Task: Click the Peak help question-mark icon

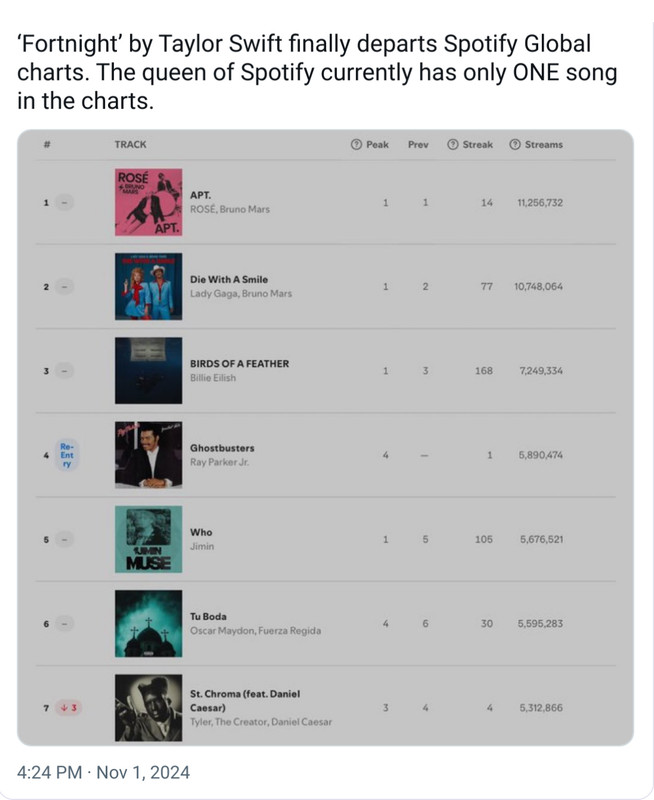Action: 357,144
